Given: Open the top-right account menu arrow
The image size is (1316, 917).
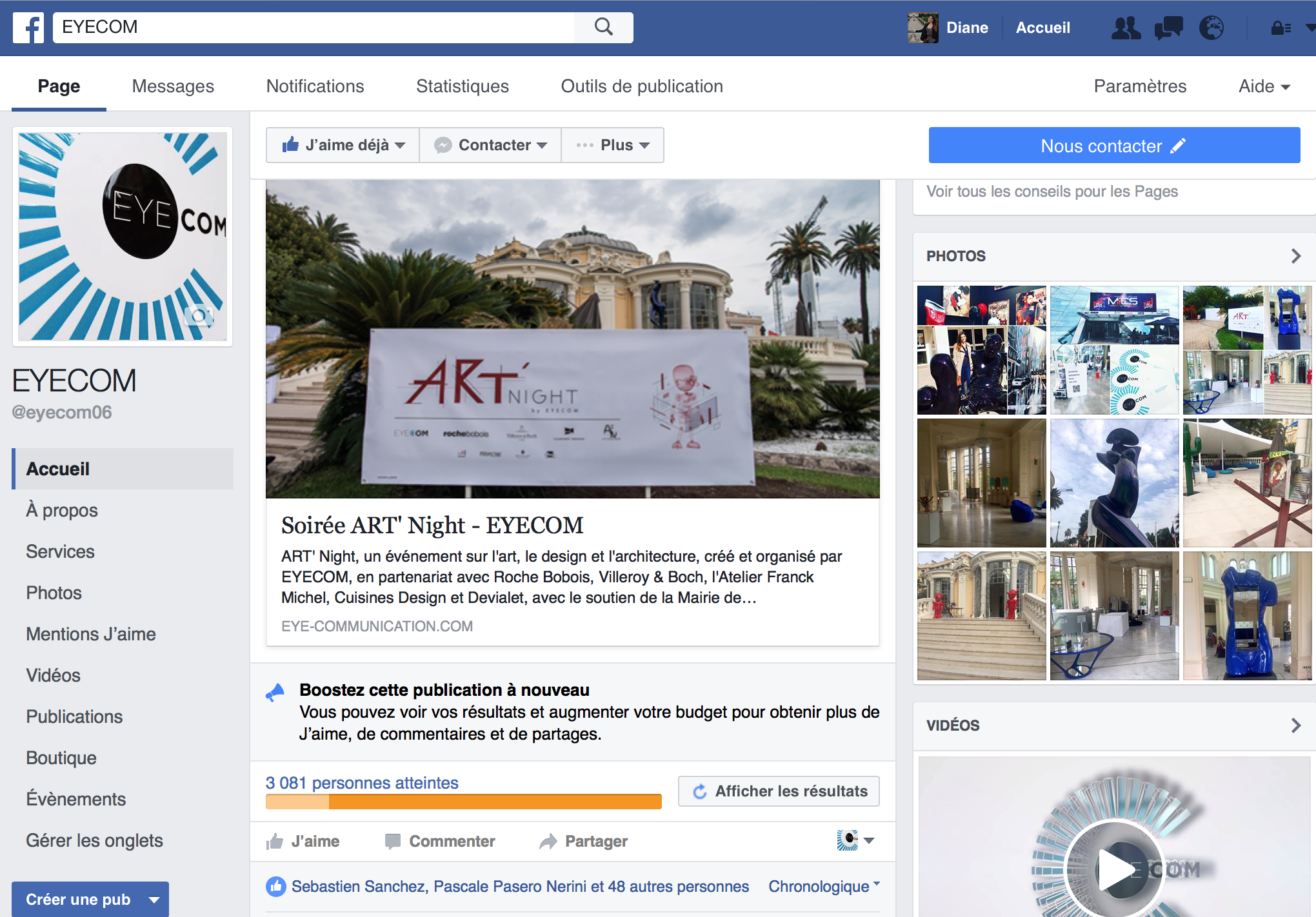Looking at the screenshot, I should [1310, 28].
